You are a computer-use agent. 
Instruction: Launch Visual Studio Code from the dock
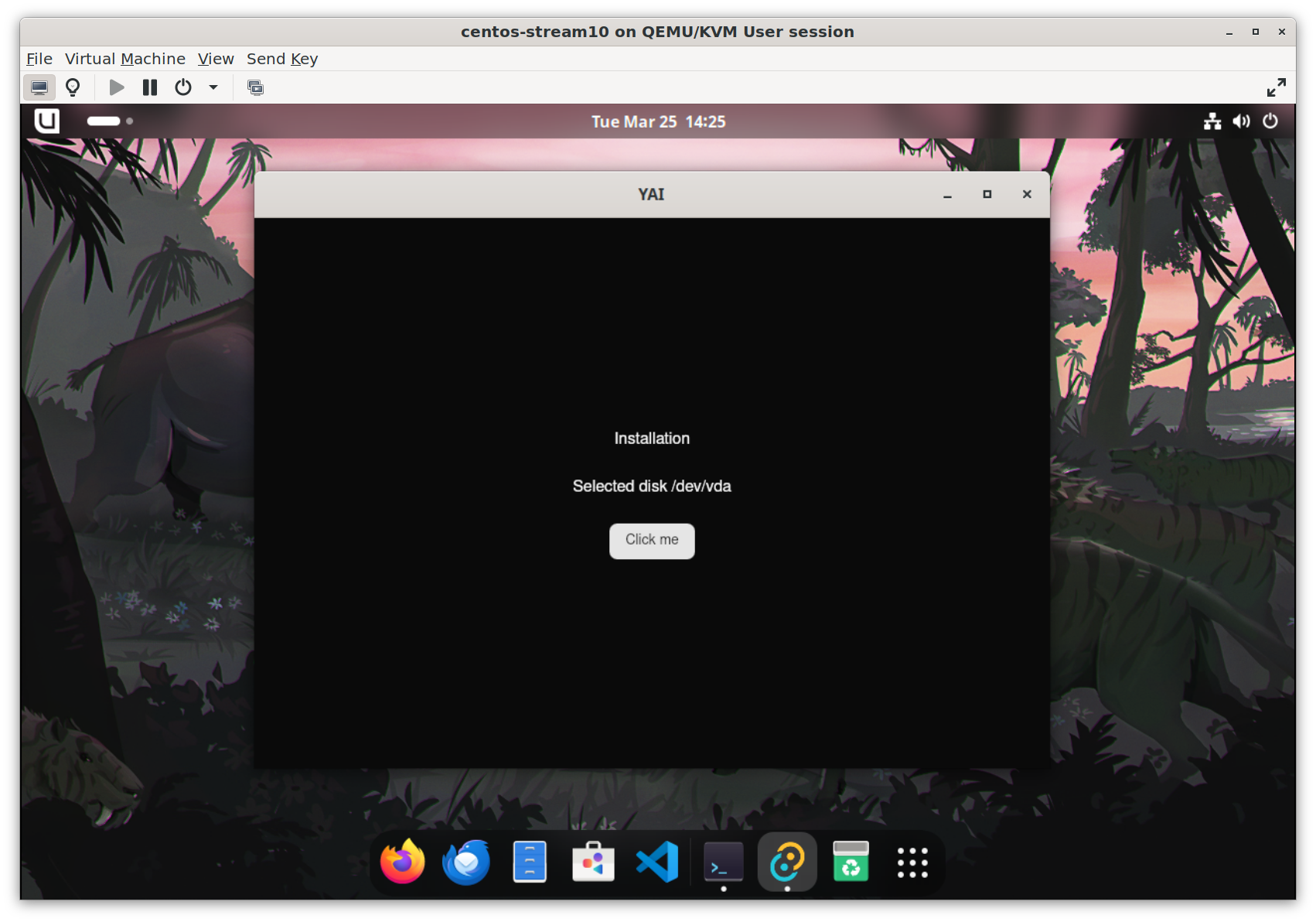(x=657, y=862)
